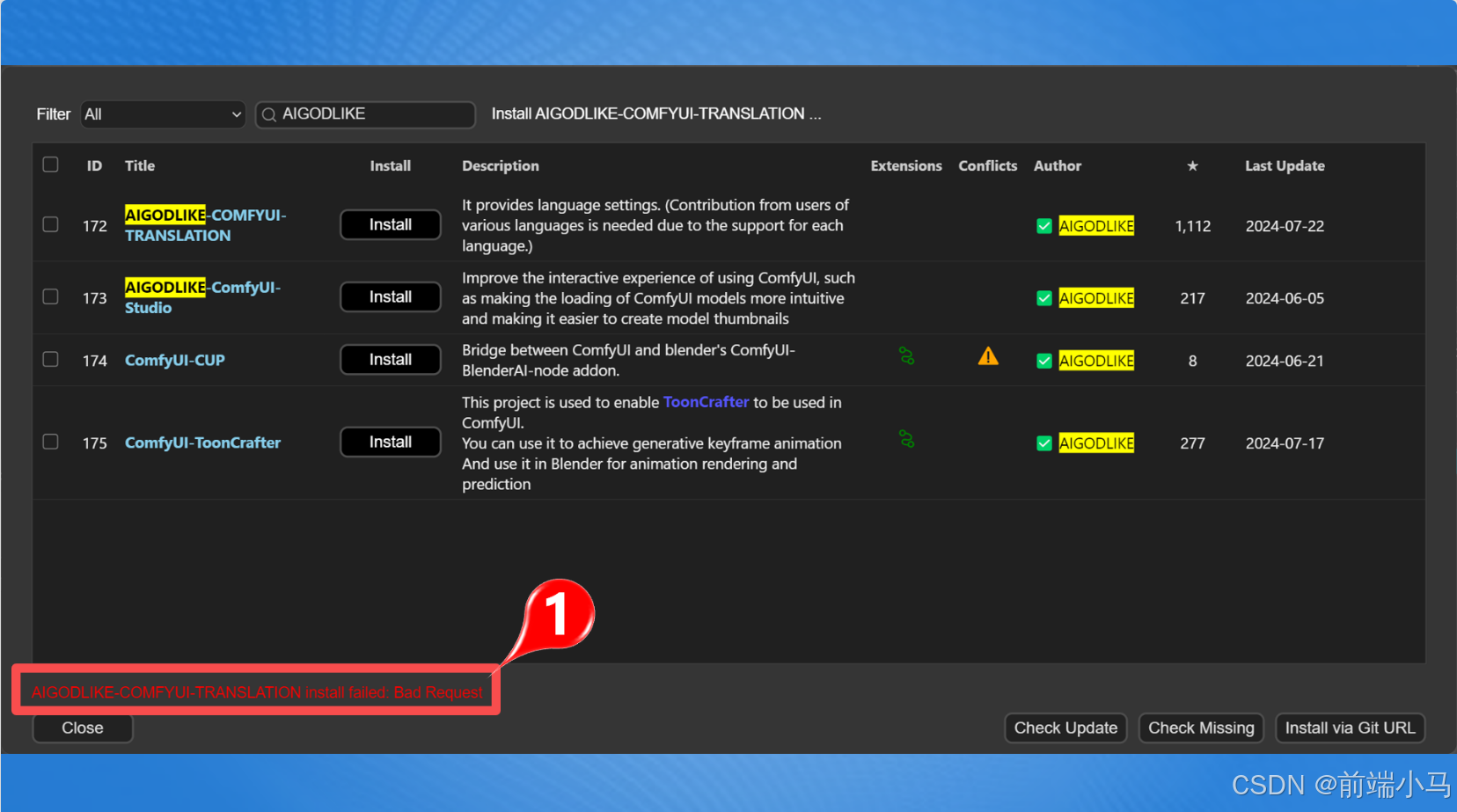
Task: Click the 277 star count
Action: (1192, 443)
